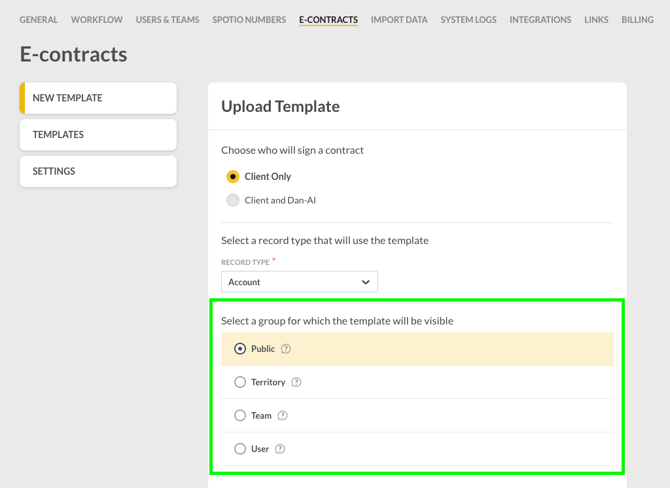Click 'Select a group' visibility instruction text
Image resolution: width=670 pixels, height=488 pixels.
pos(337,321)
